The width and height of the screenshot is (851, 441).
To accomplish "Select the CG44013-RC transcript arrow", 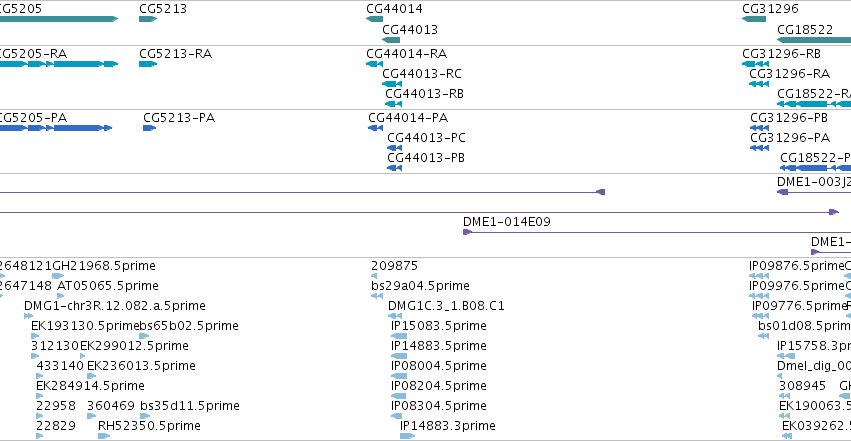I will tap(392, 84).
